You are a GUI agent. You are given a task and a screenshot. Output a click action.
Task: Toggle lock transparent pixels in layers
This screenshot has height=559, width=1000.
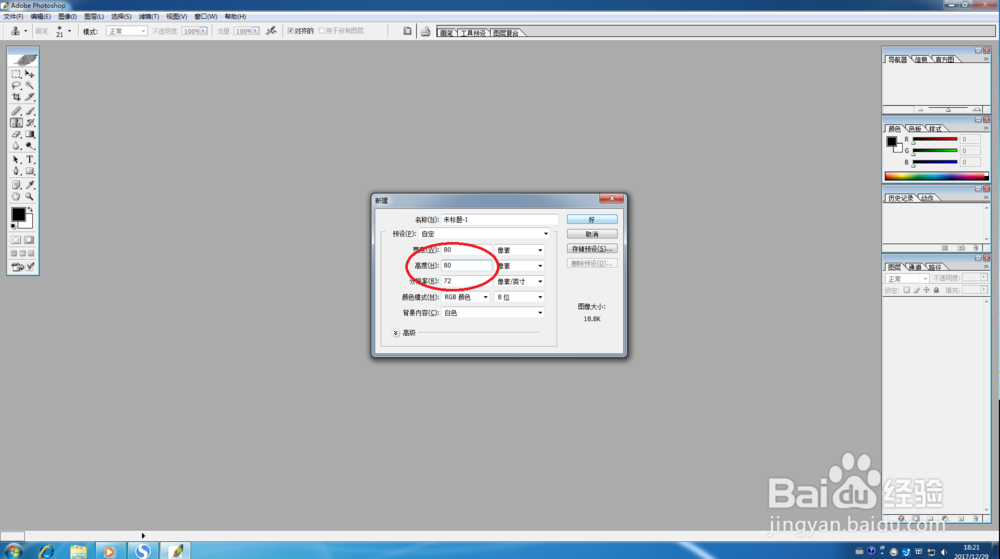(x=906, y=290)
